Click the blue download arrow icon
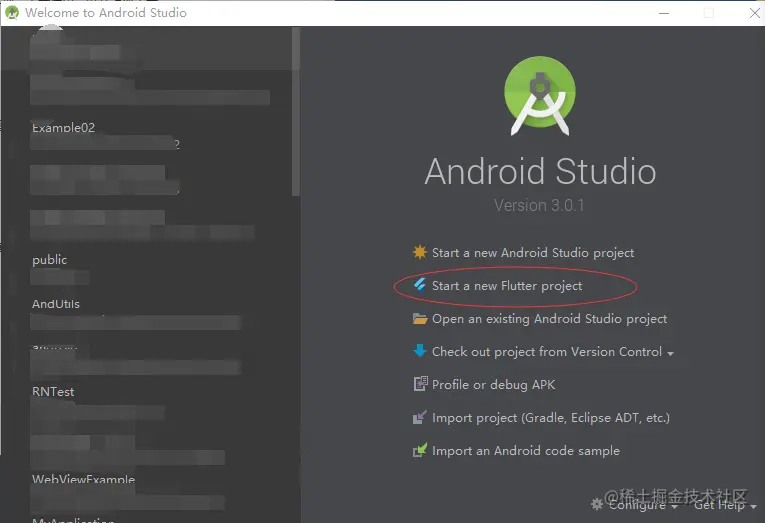The height and width of the screenshot is (523, 765). click(x=420, y=351)
